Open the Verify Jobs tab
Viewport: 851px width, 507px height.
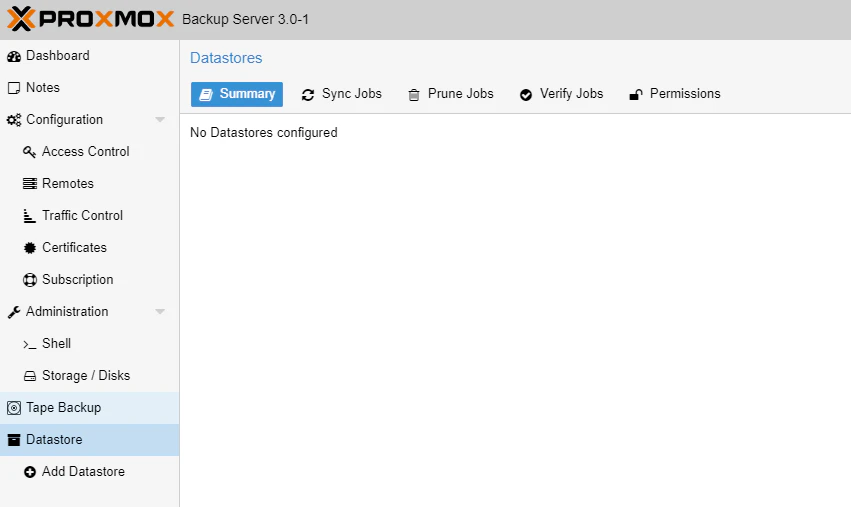[x=561, y=94]
